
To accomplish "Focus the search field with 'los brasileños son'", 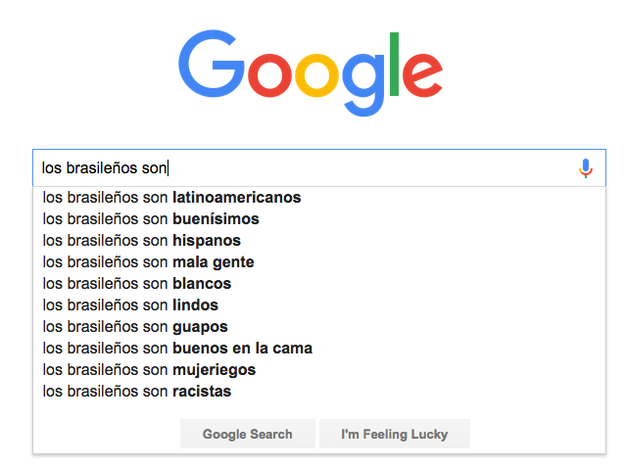I will (x=305, y=168).
